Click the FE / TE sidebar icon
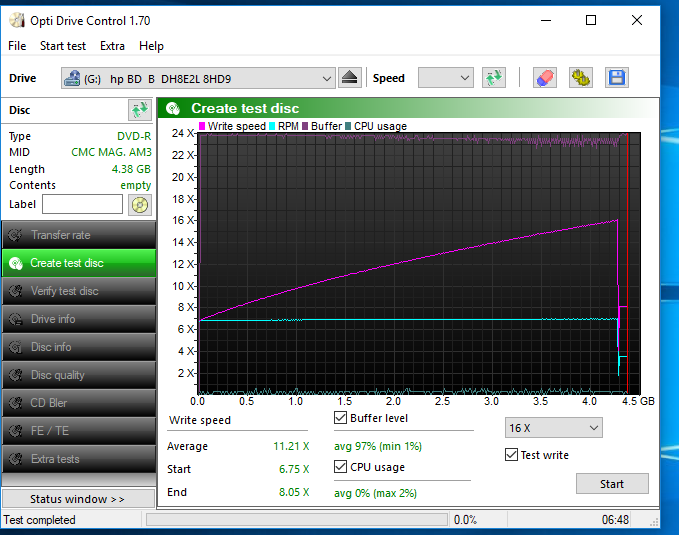Image resolution: width=679 pixels, height=535 pixels. click(16, 431)
